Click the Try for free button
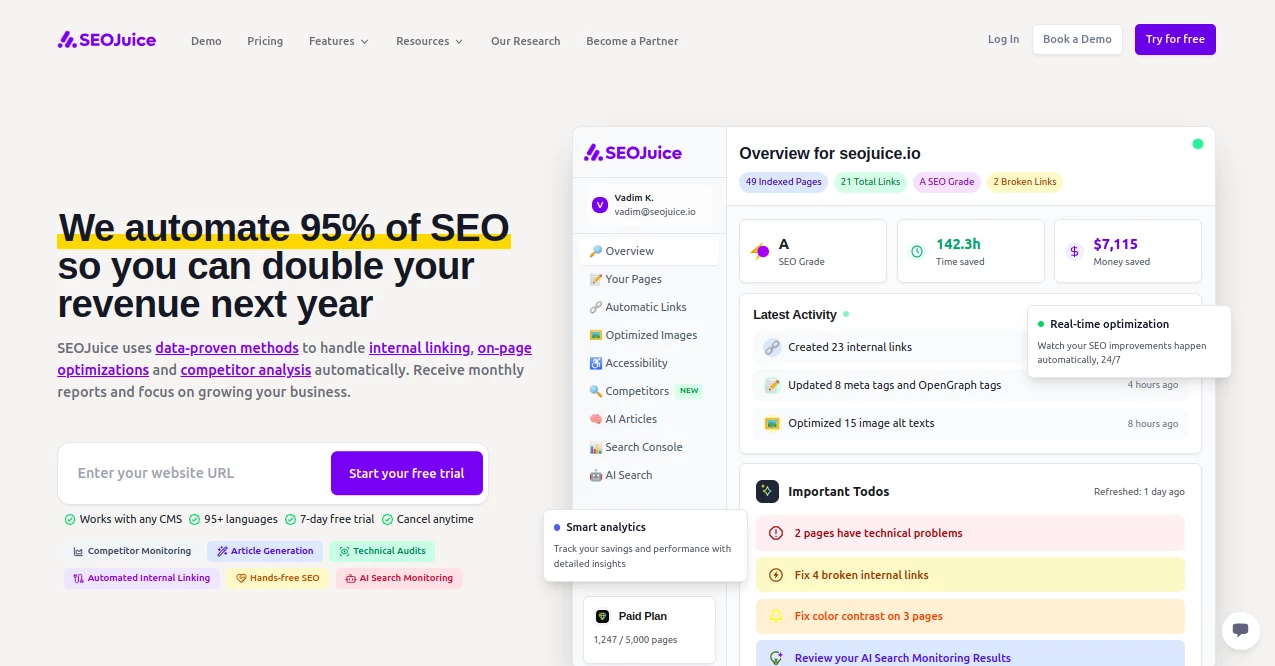 [x=1175, y=38]
